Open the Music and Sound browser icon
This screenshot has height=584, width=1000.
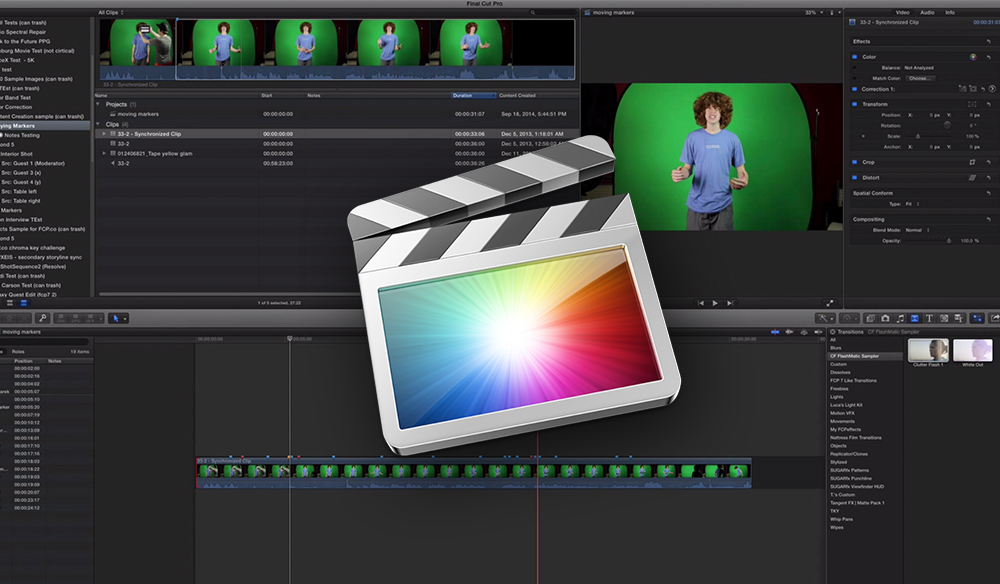898,317
